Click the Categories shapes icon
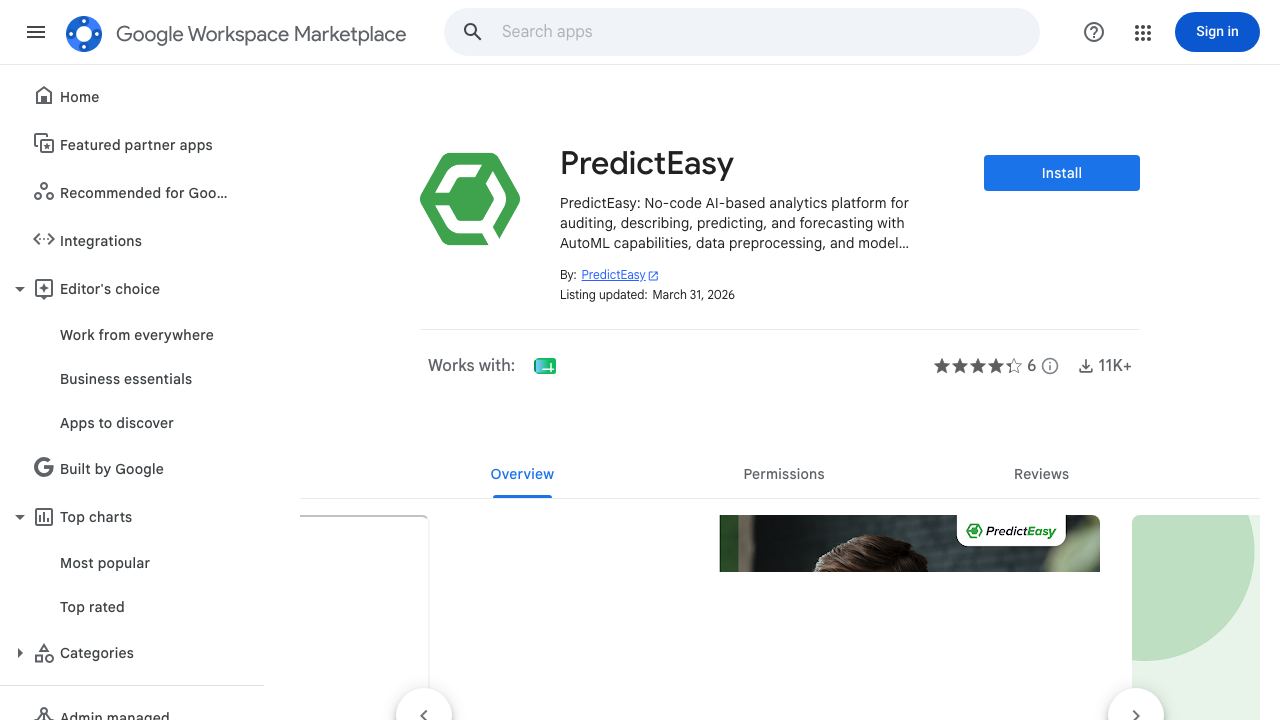This screenshot has width=1280, height=720. tap(44, 653)
